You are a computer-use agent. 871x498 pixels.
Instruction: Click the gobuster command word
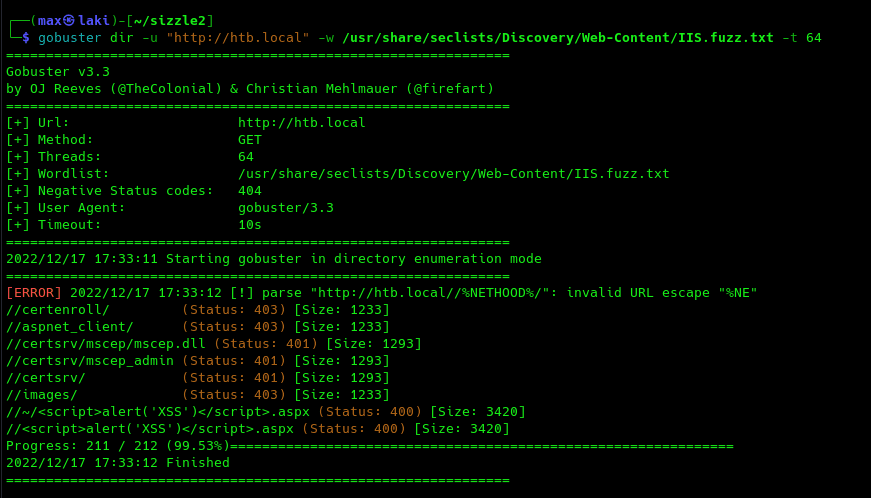[69, 38]
